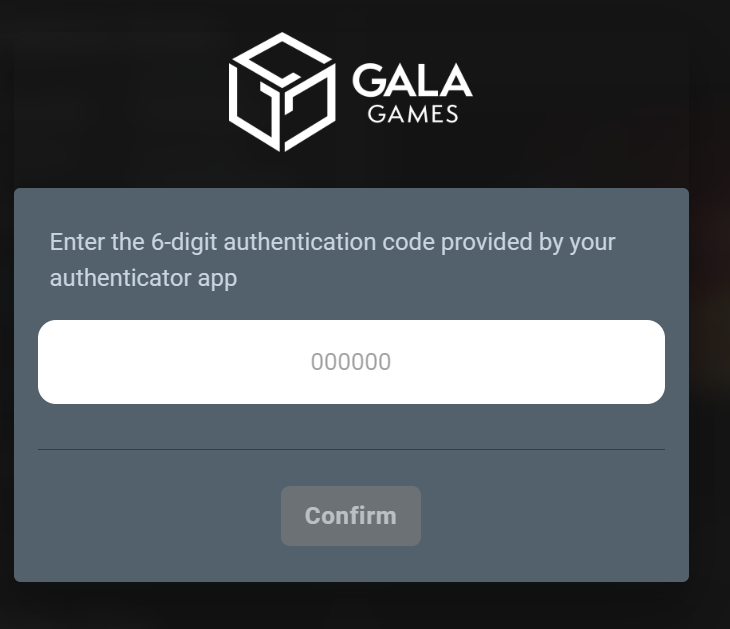Image resolution: width=730 pixels, height=629 pixels.
Task: Click the Confirm button
Action: click(351, 516)
